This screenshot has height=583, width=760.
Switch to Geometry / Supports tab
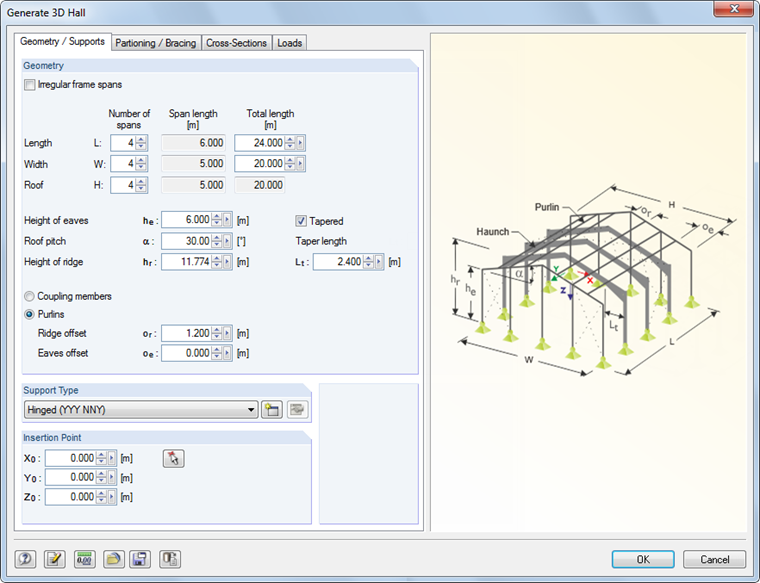(x=63, y=42)
